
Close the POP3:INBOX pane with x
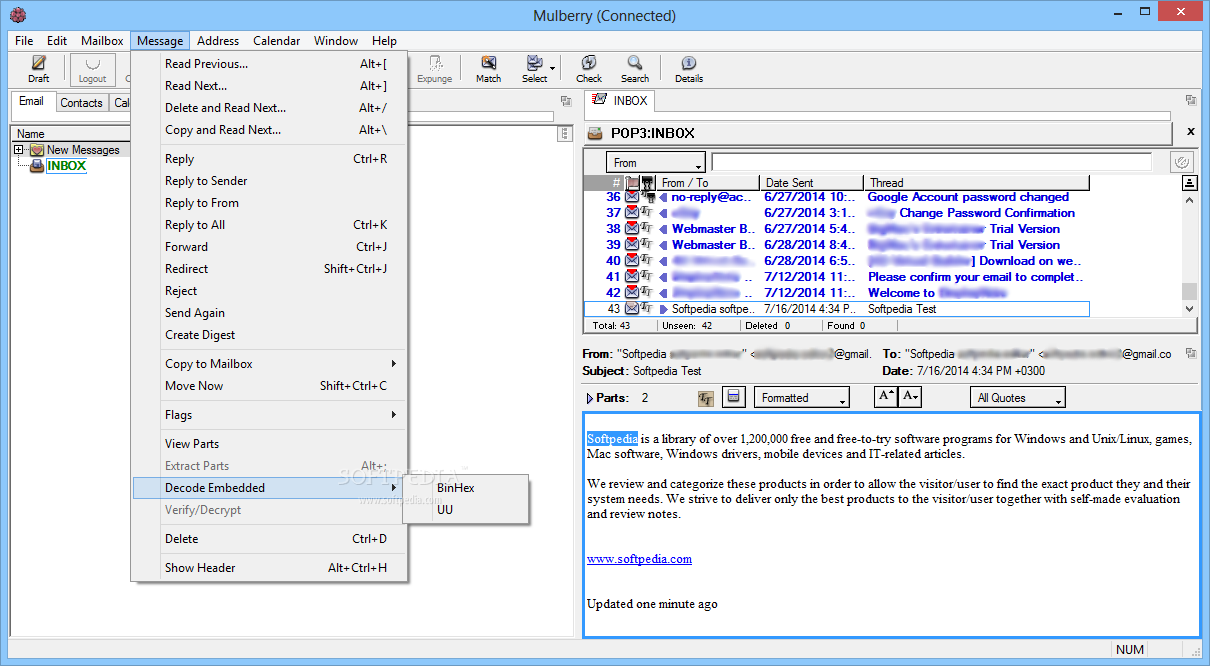click(x=1190, y=132)
